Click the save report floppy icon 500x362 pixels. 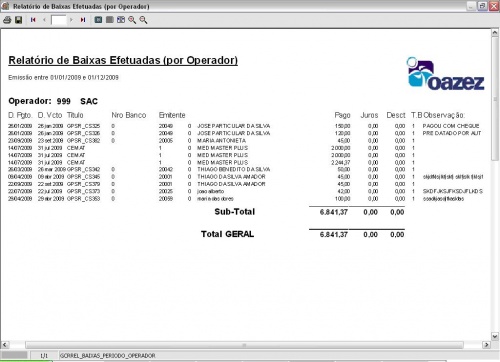click(19, 20)
